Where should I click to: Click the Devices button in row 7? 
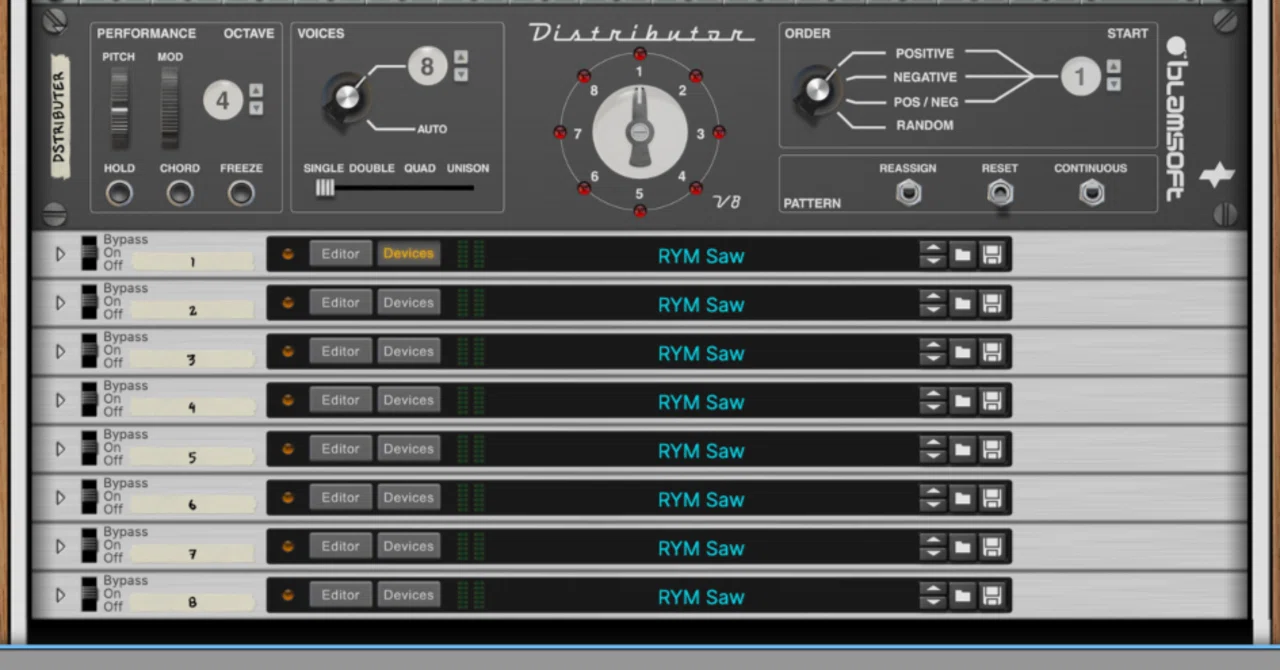point(408,546)
